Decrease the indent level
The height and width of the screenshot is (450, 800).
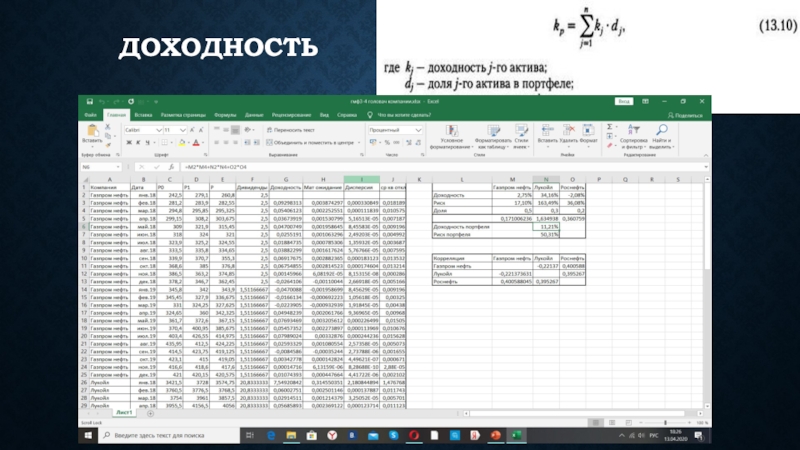[247, 143]
